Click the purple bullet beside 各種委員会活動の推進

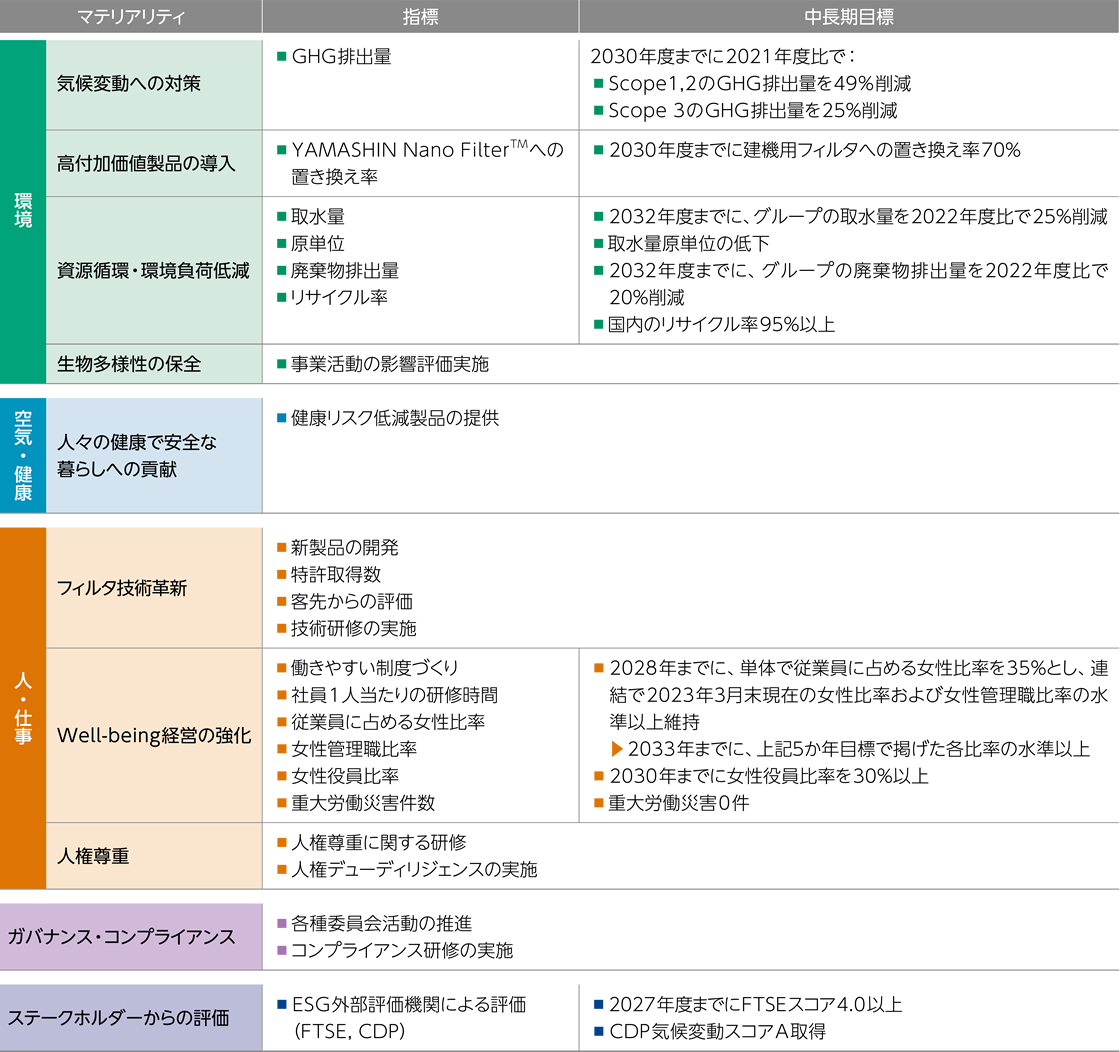pyautogui.click(x=281, y=924)
